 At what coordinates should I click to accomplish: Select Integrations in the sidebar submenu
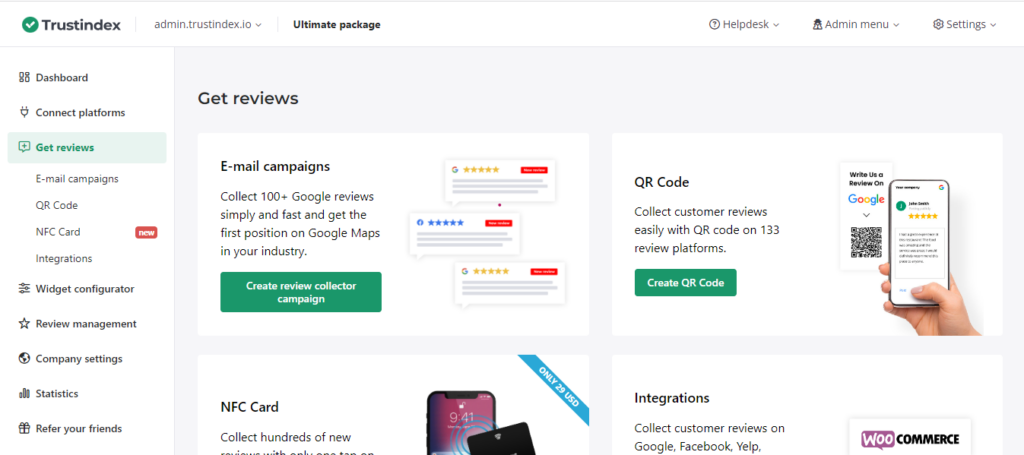click(x=64, y=258)
